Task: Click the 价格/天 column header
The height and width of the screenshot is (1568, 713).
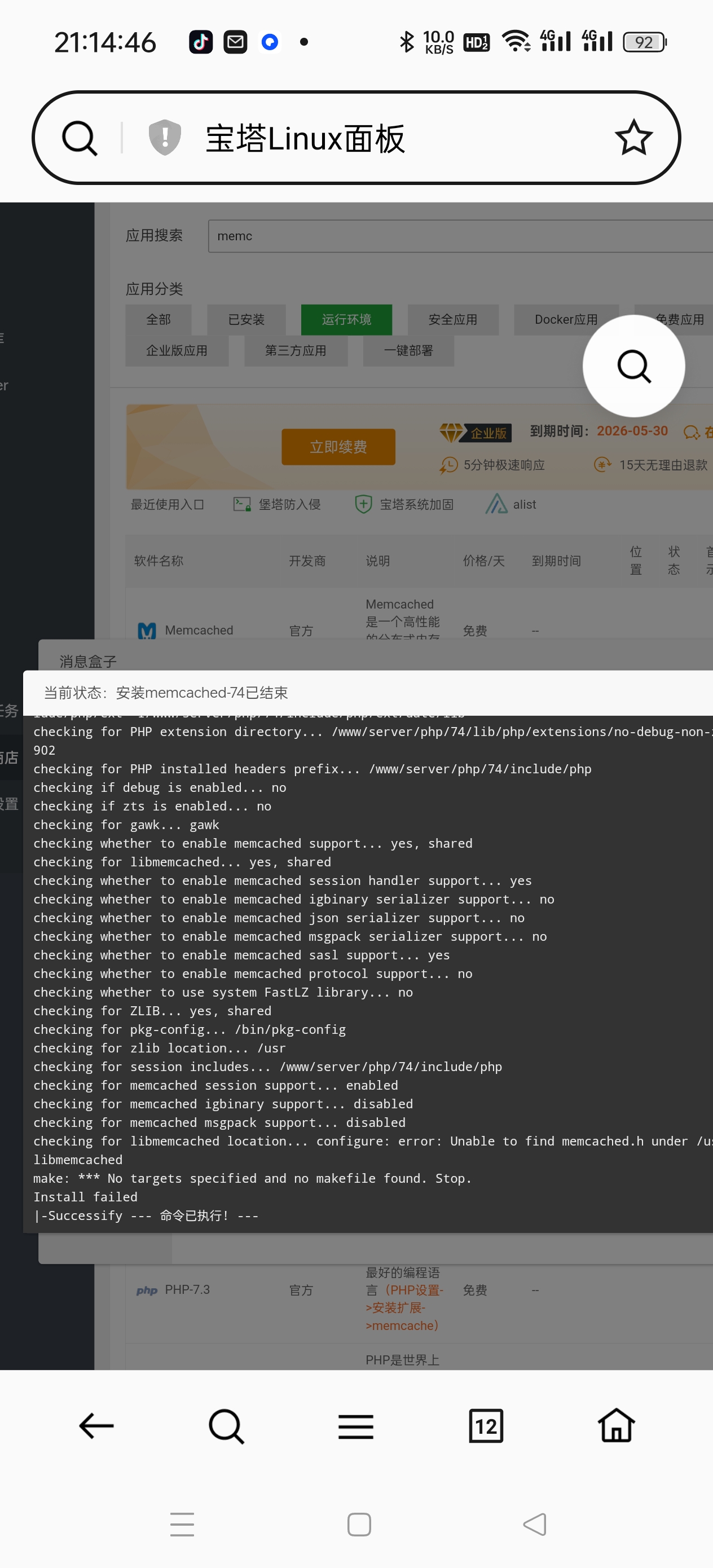Action: [484, 561]
